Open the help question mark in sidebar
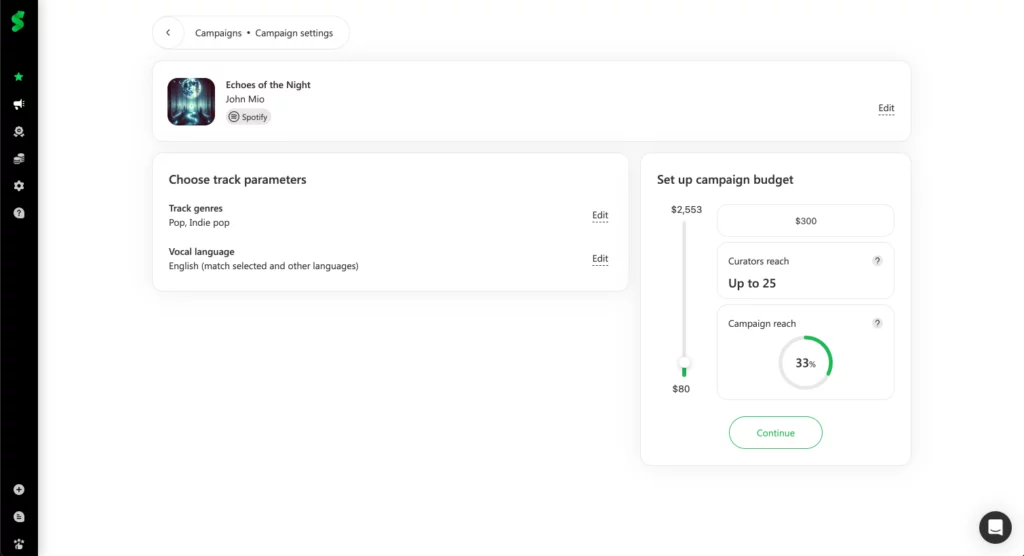The width and height of the screenshot is (1024, 556). point(18,213)
